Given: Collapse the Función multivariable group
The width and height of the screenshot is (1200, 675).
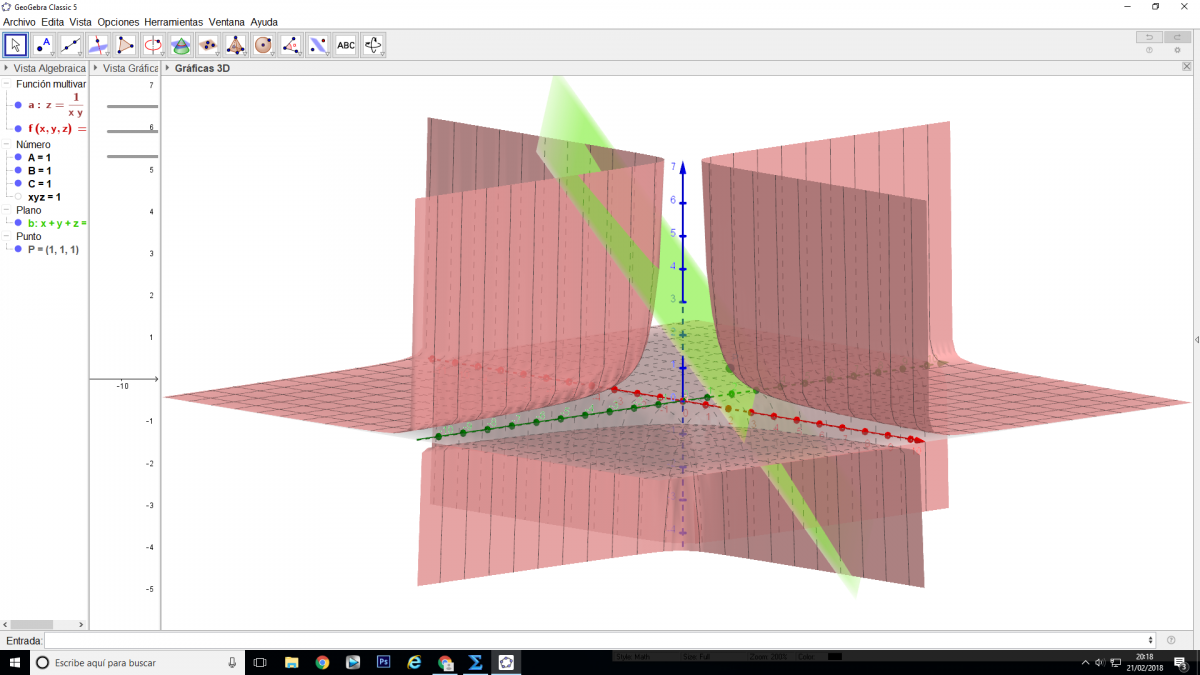Looking at the screenshot, I should tap(7, 85).
